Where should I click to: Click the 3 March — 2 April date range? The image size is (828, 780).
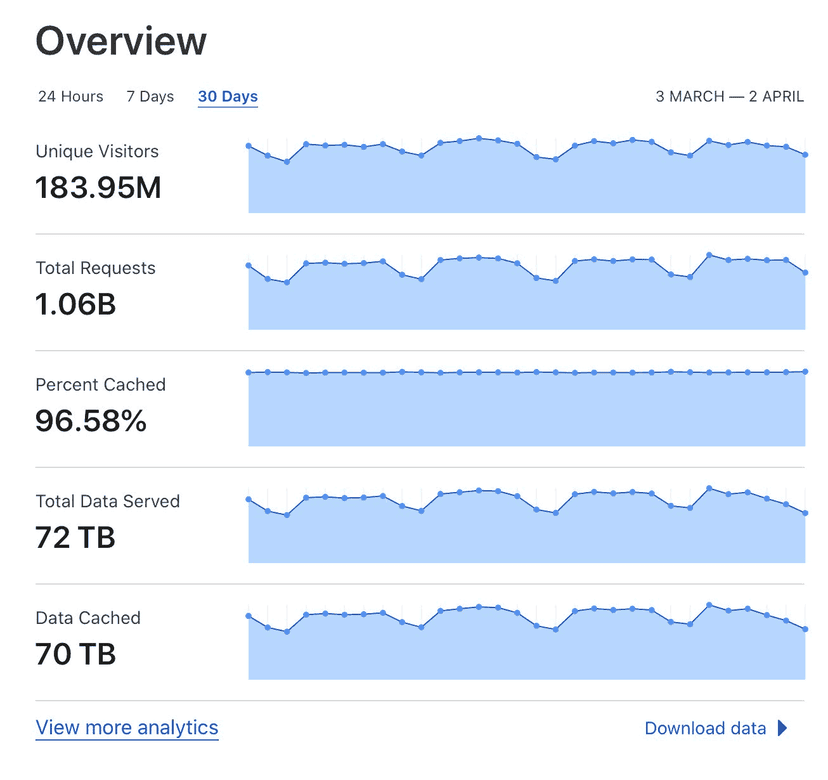(729, 97)
